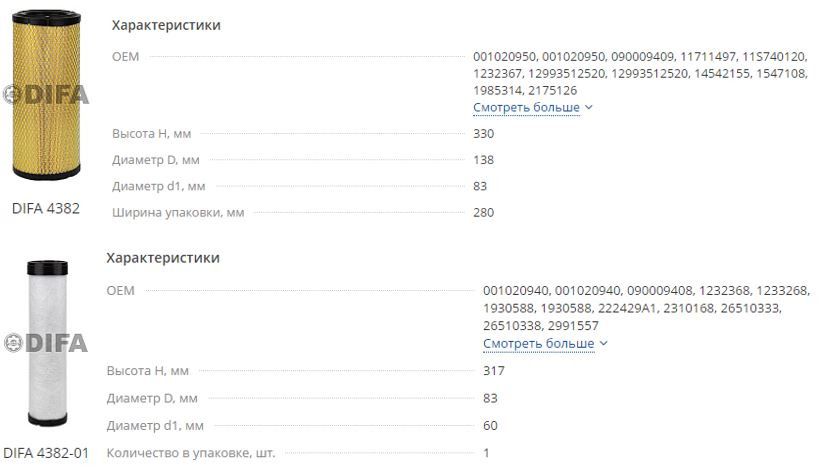Viewport: 836px width, 467px height.
Task: Click the height value 317
Action: tap(494, 371)
